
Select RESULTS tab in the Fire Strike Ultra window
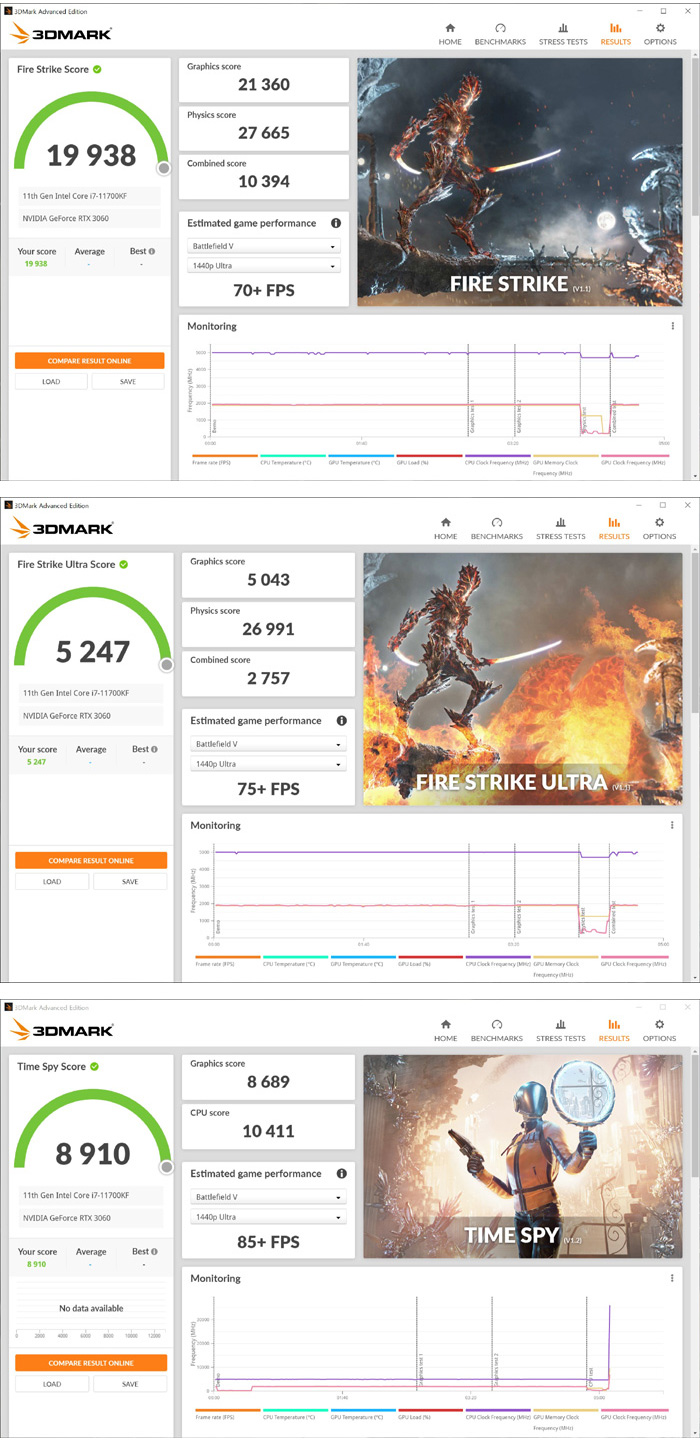pos(614,528)
